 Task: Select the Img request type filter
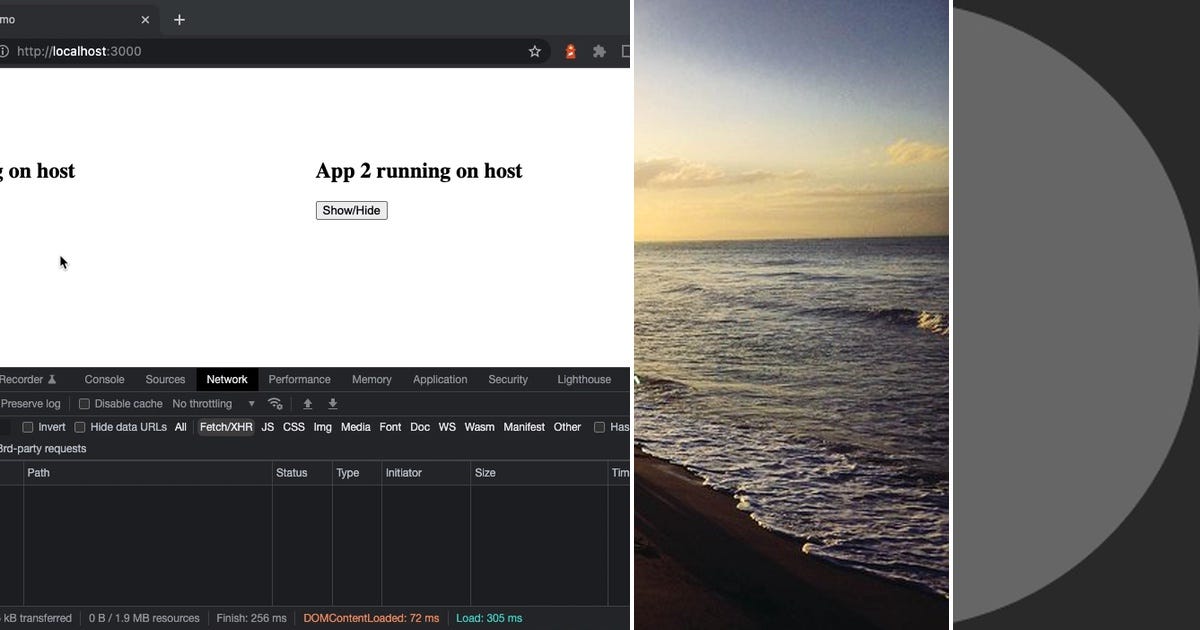point(322,427)
